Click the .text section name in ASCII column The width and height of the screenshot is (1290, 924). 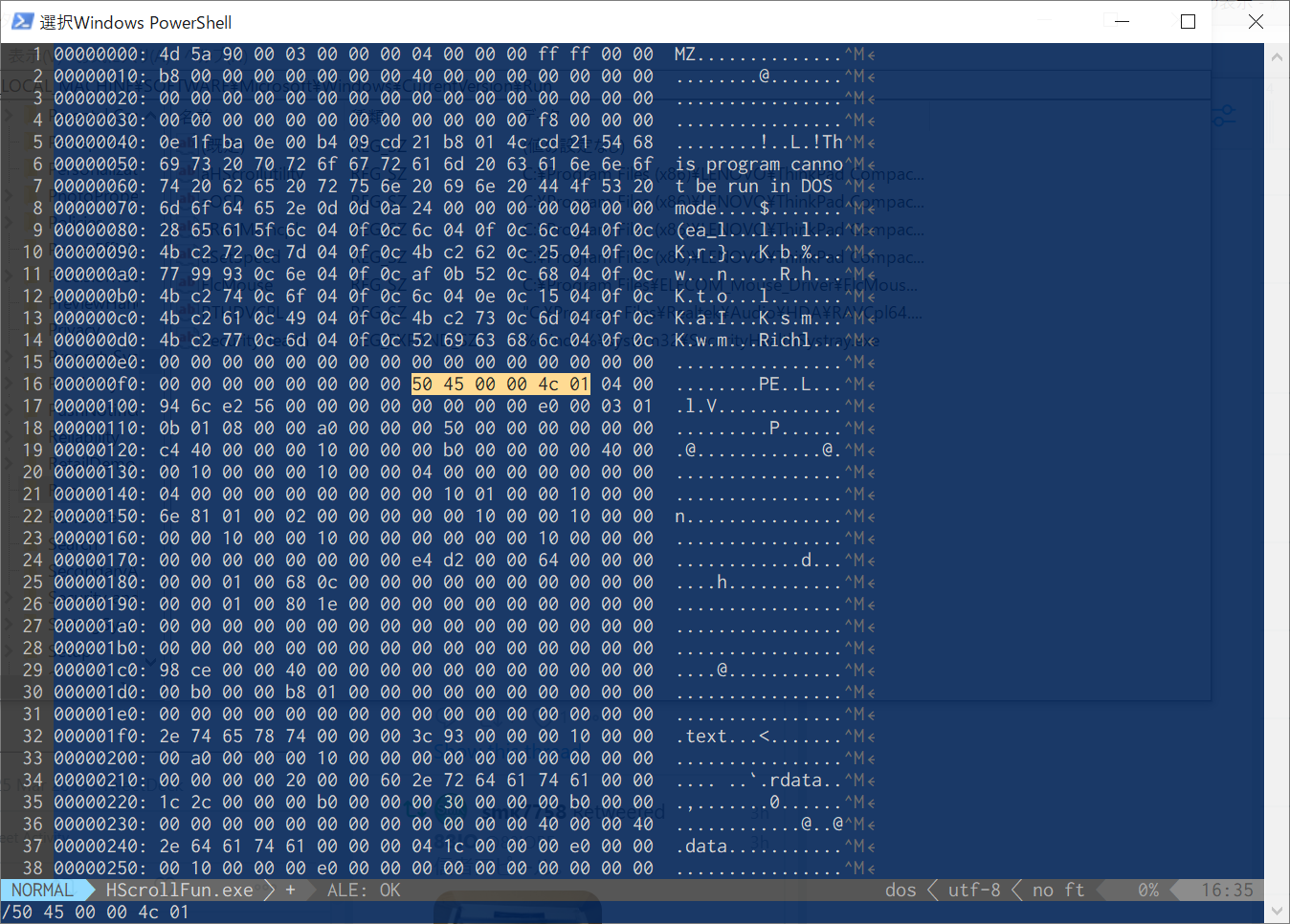pyautogui.click(x=706, y=737)
